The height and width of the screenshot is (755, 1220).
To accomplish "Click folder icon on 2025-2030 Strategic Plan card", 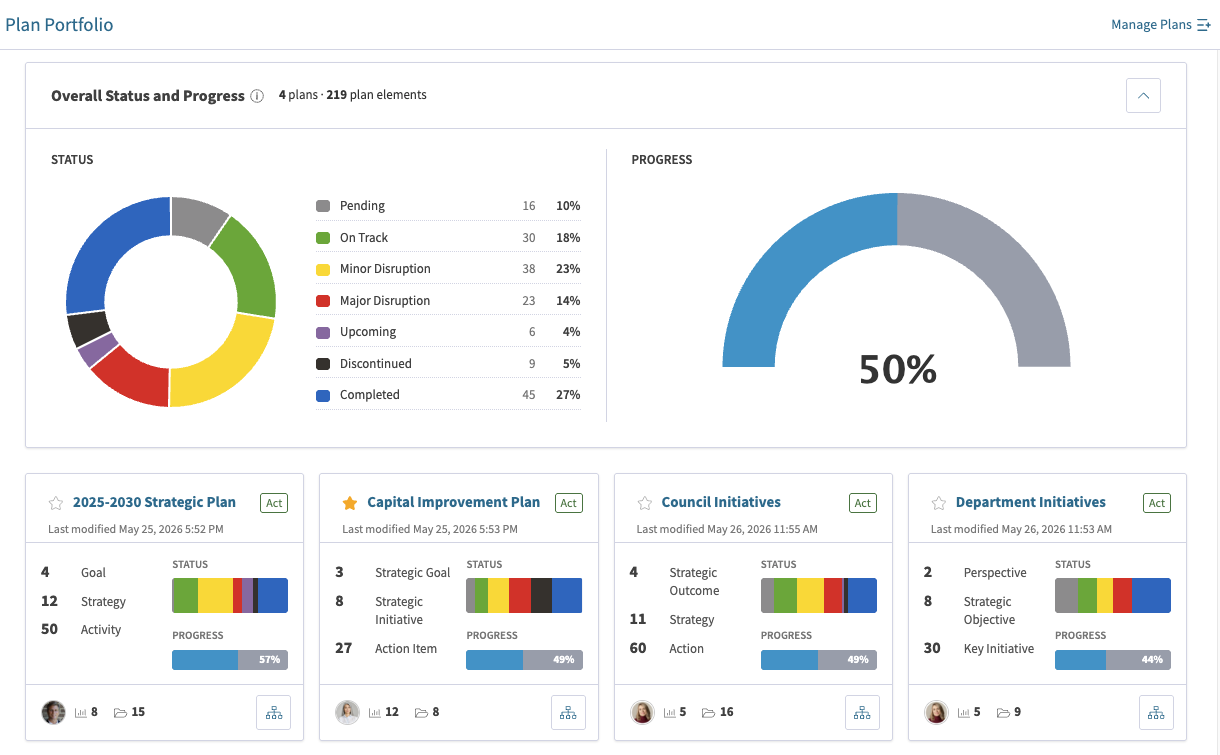I will coord(120,713).
